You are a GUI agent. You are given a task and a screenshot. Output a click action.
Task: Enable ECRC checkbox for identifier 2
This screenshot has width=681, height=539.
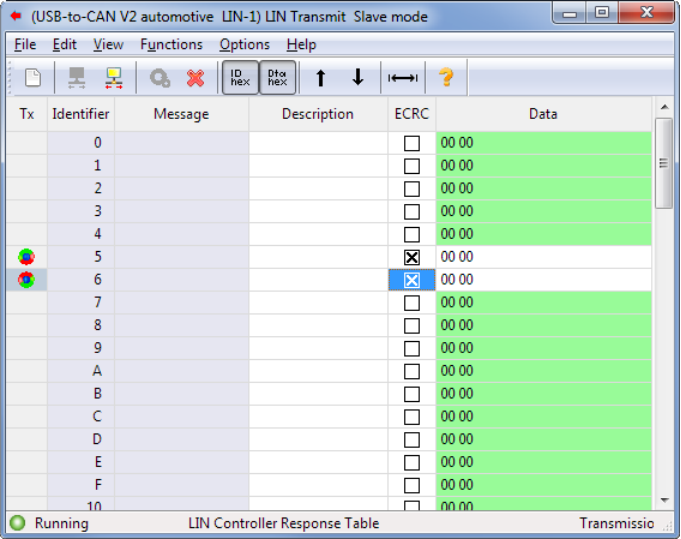point(412,188)
